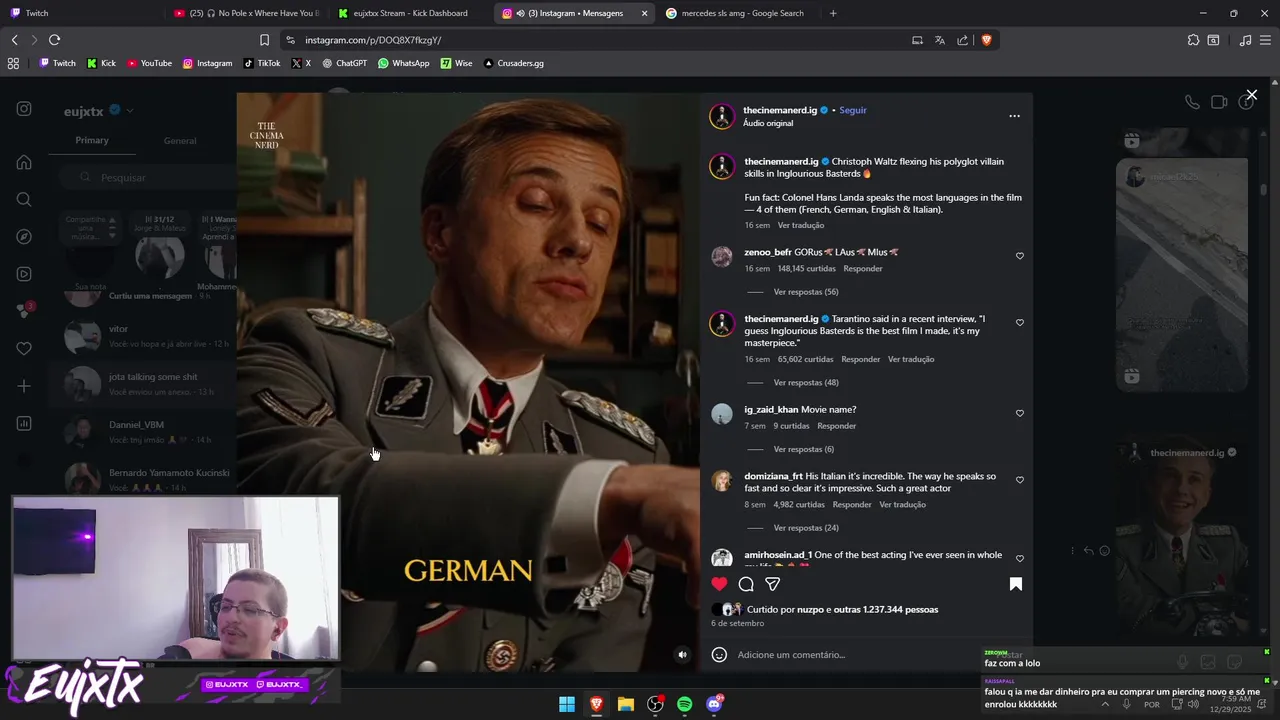1280x720 pixels.
Task: Expand 'Ver respostas (48)' replies
Action: 805,382
